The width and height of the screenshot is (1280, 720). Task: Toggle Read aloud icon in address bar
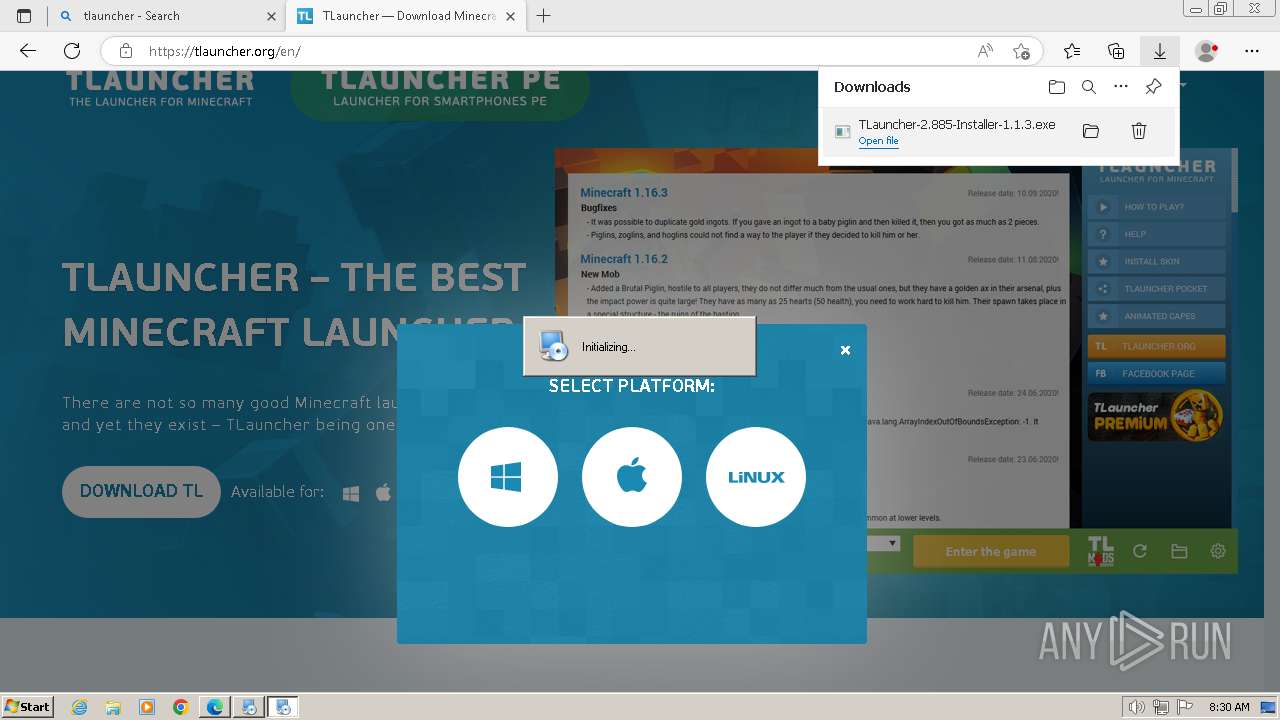click(985, 51)
